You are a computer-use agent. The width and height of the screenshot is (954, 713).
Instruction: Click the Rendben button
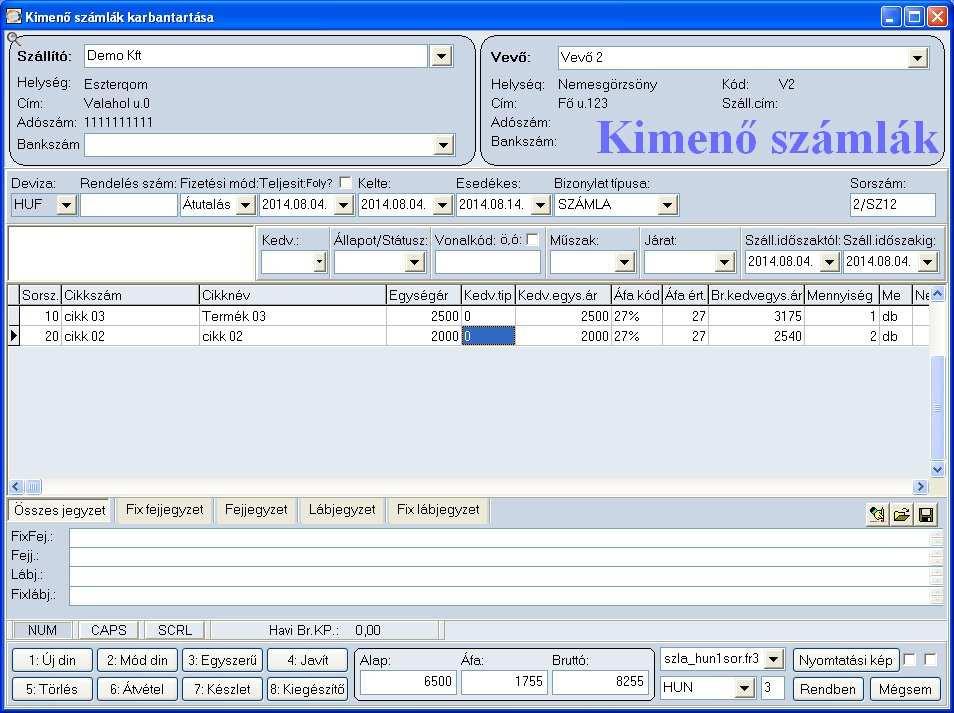point(828,689)
